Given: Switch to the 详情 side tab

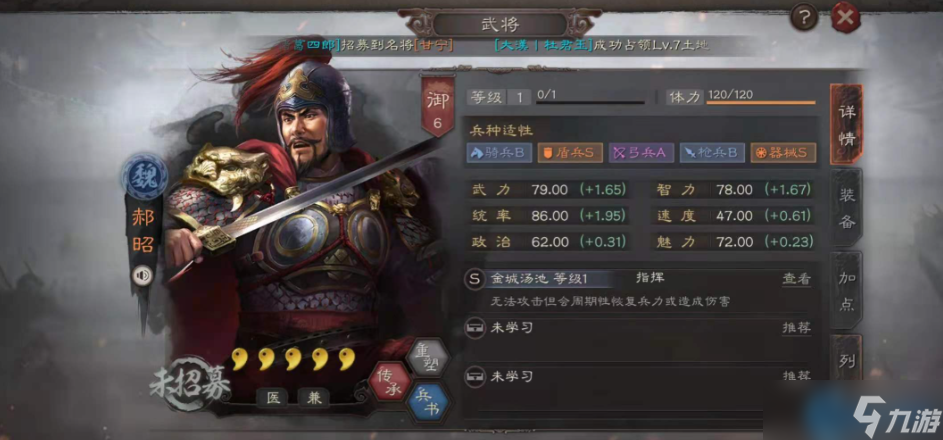Looking at the screenshot, I should coord(846,124).
